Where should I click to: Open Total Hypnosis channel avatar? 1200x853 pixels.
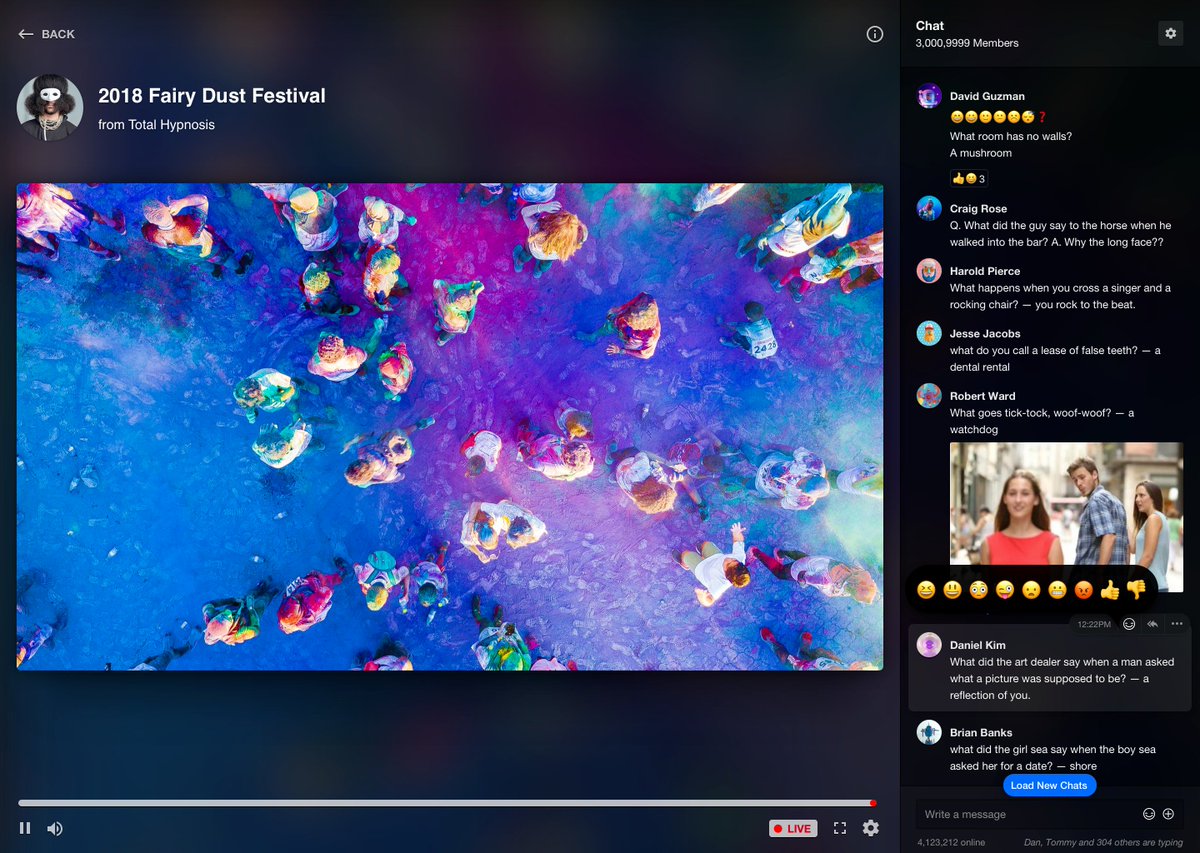pos(50,107)
